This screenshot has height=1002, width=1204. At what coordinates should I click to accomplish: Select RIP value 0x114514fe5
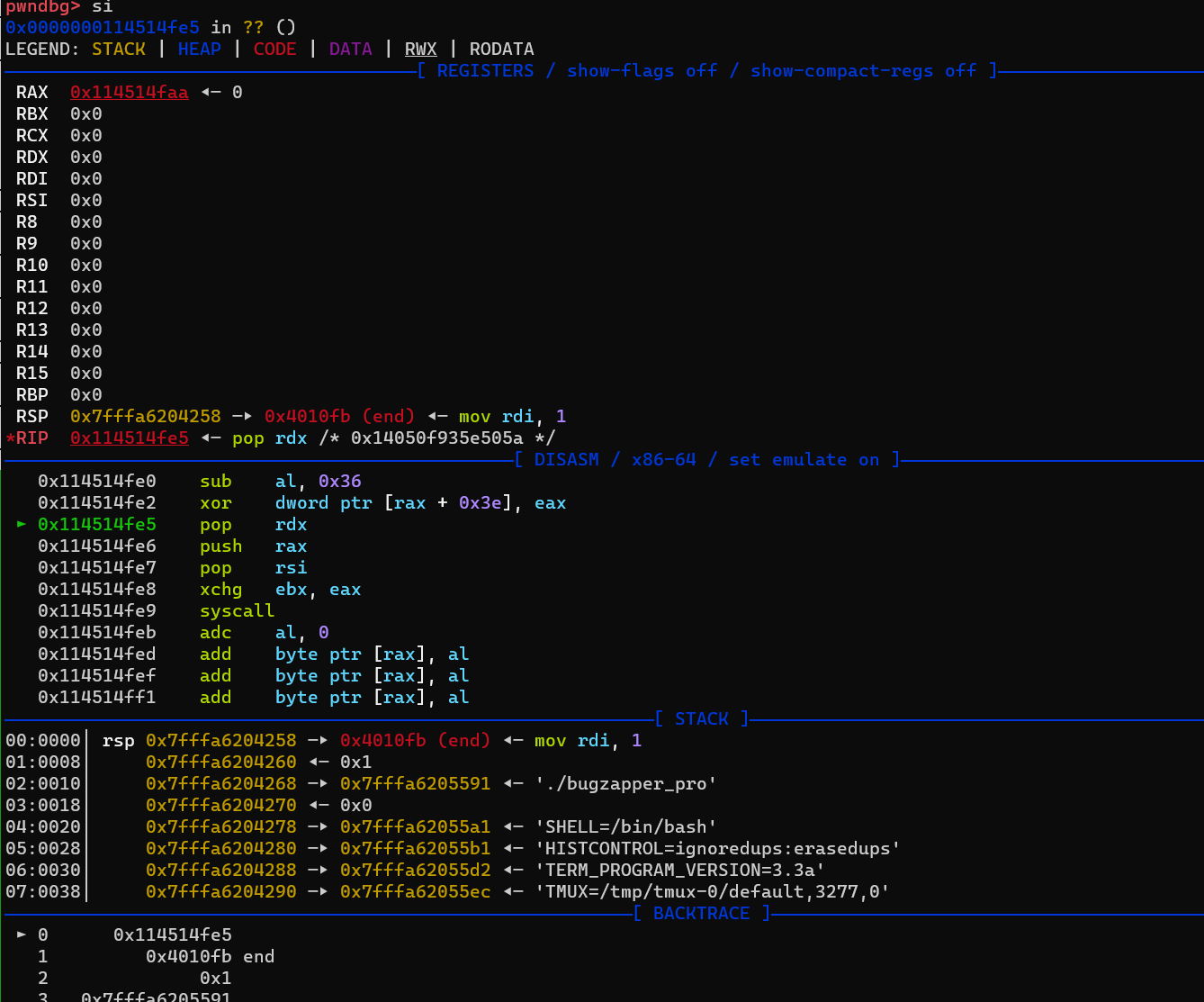[130, 438]
